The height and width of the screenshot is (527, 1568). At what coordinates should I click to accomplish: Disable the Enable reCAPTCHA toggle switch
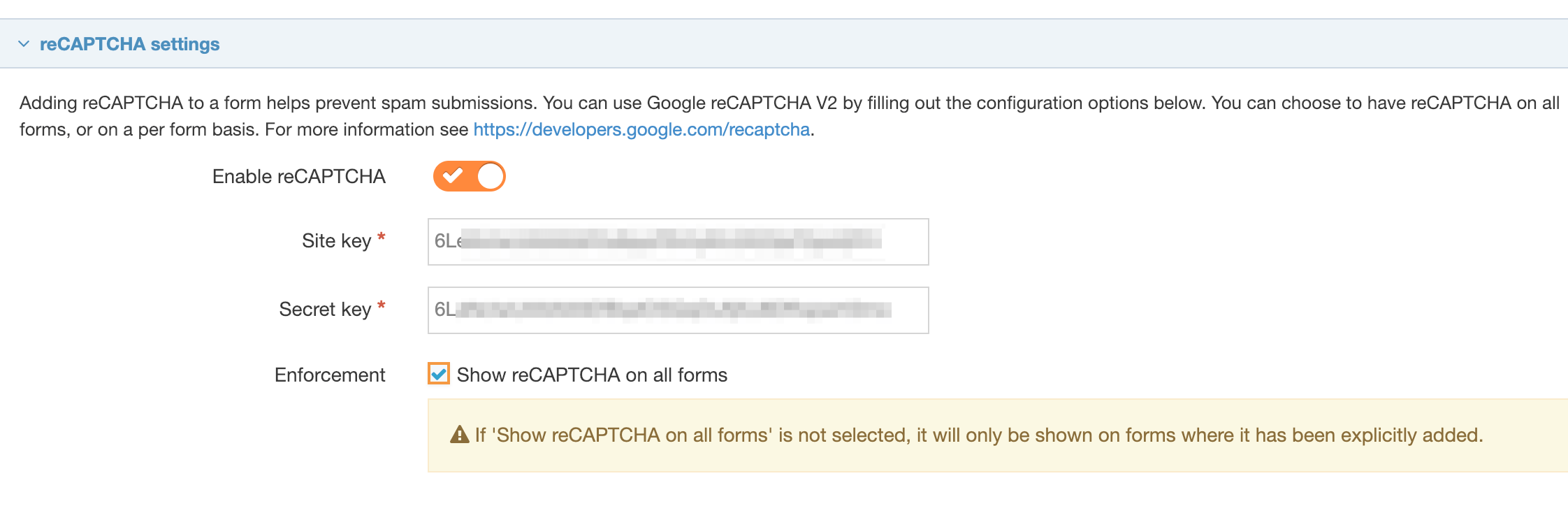[x=469, y=176]
